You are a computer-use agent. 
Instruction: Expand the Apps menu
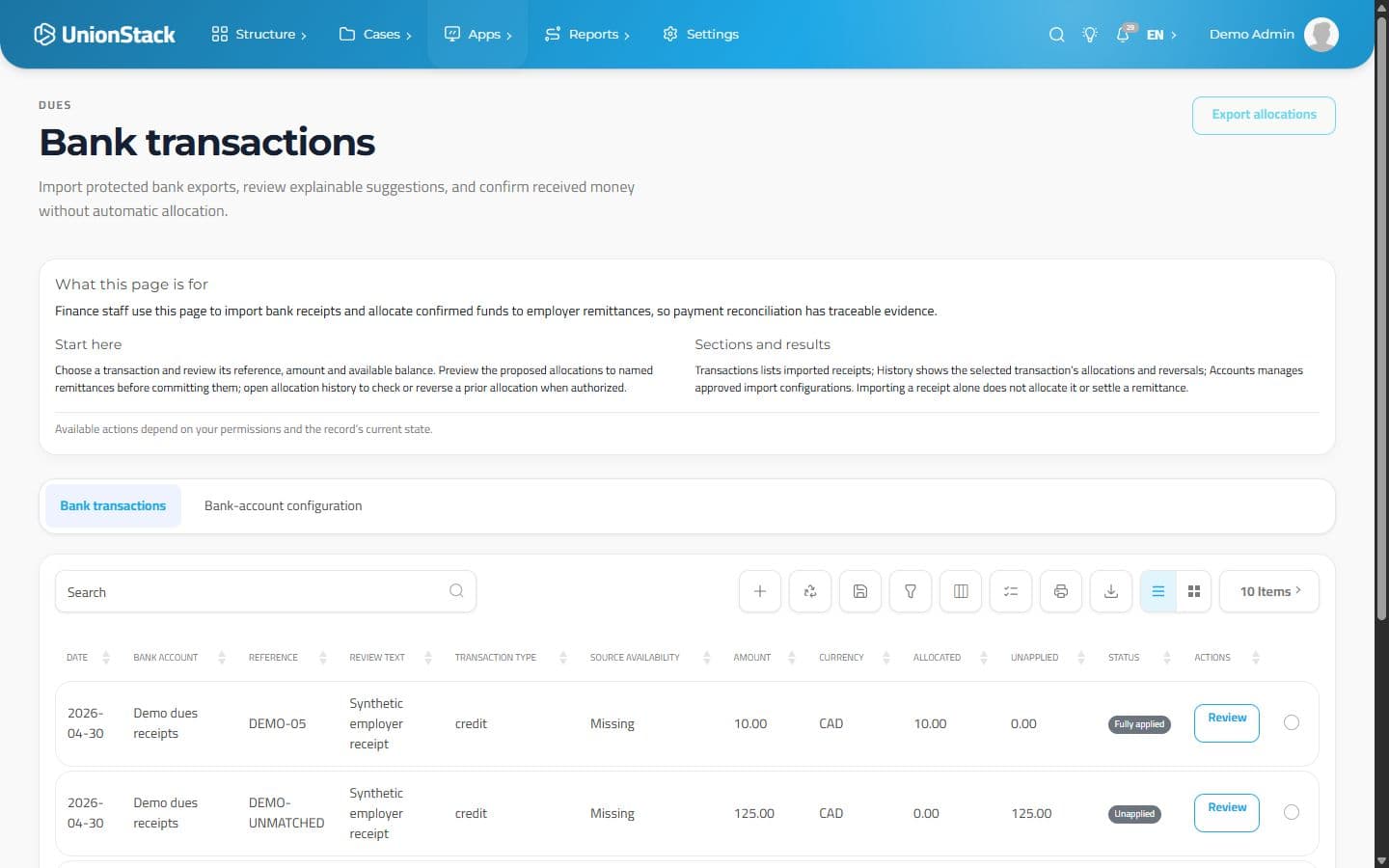(x=477, y=34)
